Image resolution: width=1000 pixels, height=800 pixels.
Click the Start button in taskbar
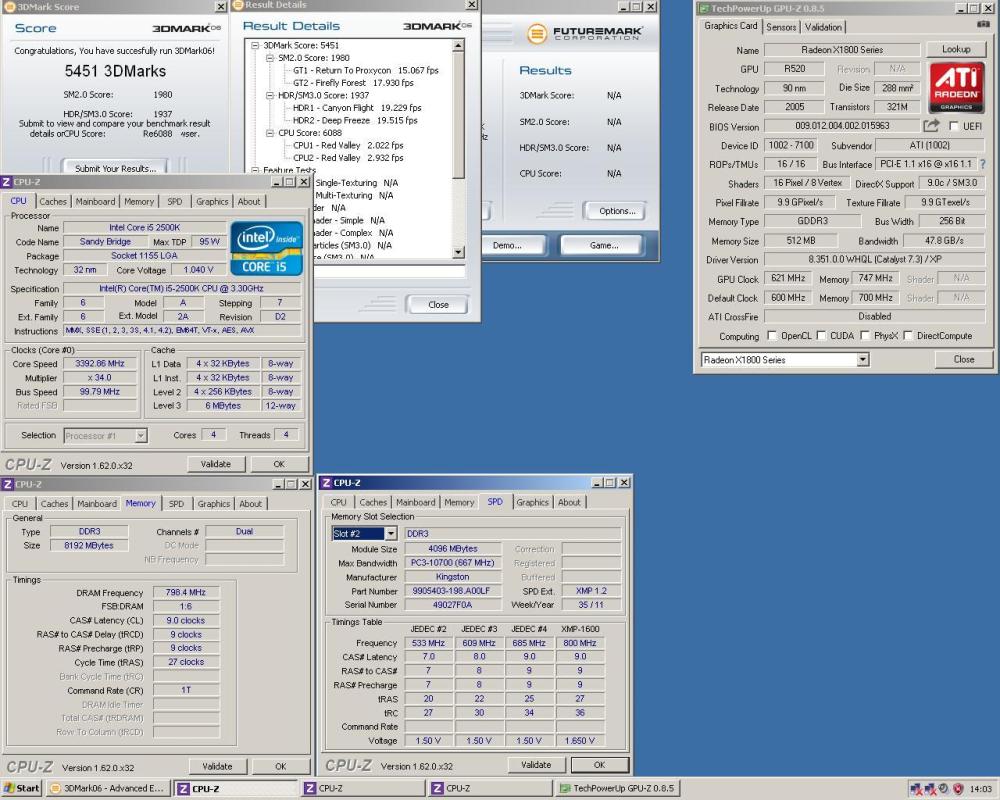tap(22, 788)
